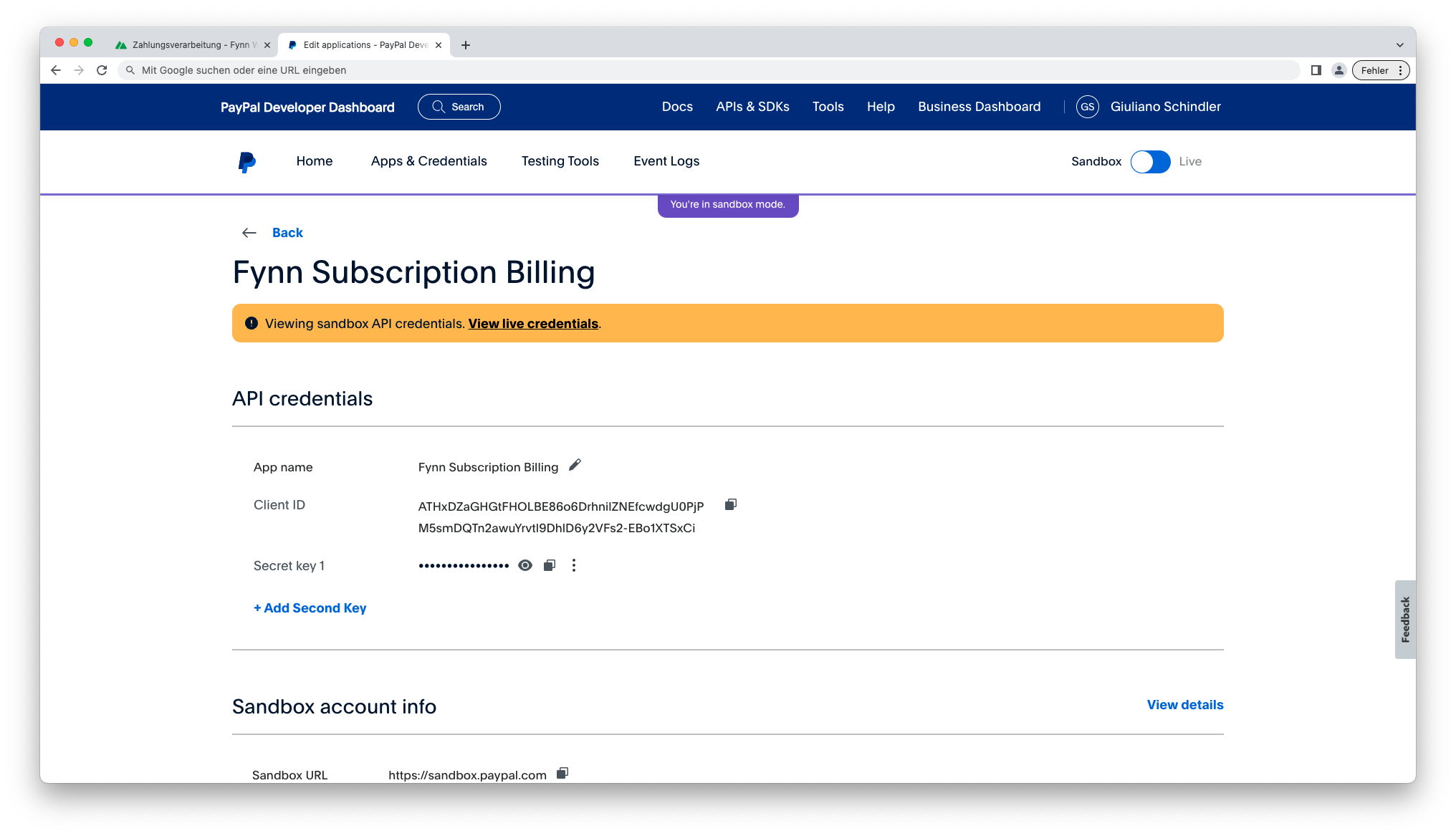Click the sandbox.paypal.com URL text
The width and height of the screenshot is (1456, 836).
point(467,775)
